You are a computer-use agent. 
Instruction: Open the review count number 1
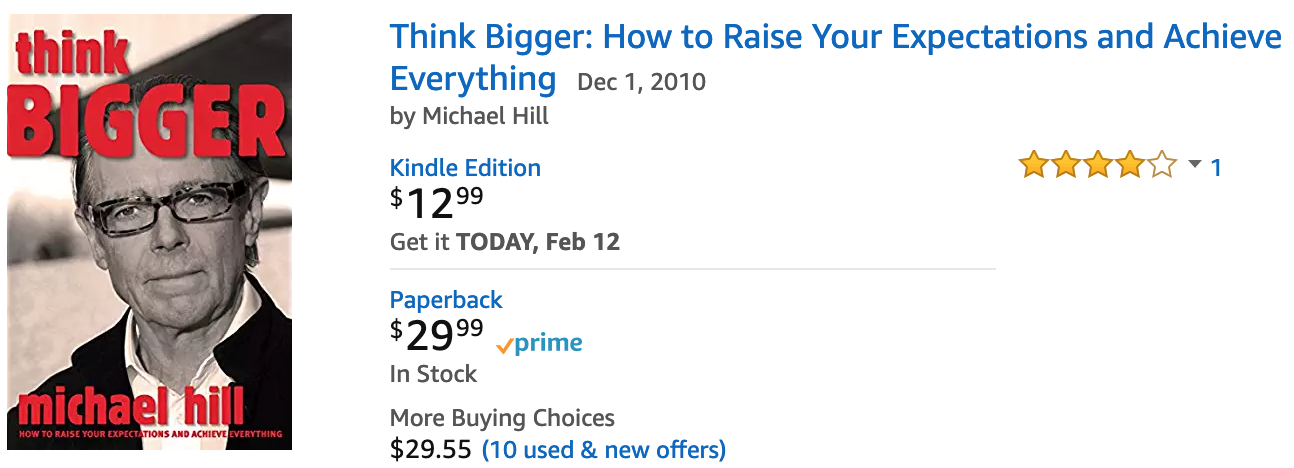pyautogui.click(x=1216, y=167)
